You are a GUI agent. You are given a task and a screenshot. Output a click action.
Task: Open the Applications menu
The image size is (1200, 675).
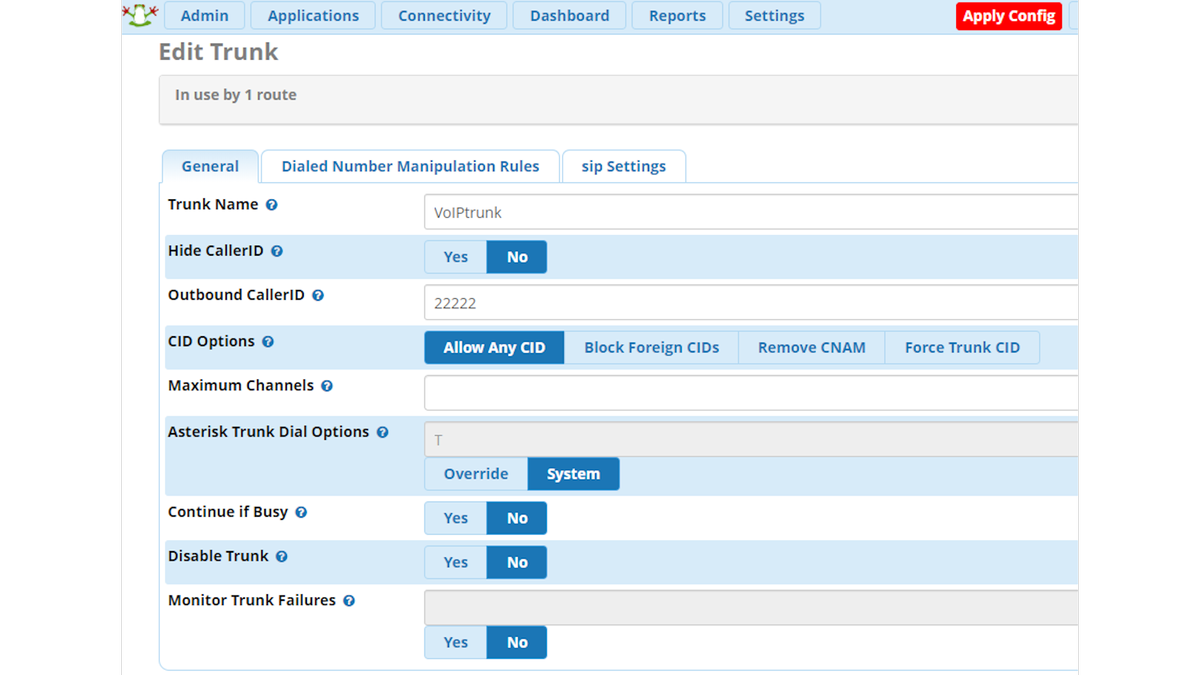(313, 15)
